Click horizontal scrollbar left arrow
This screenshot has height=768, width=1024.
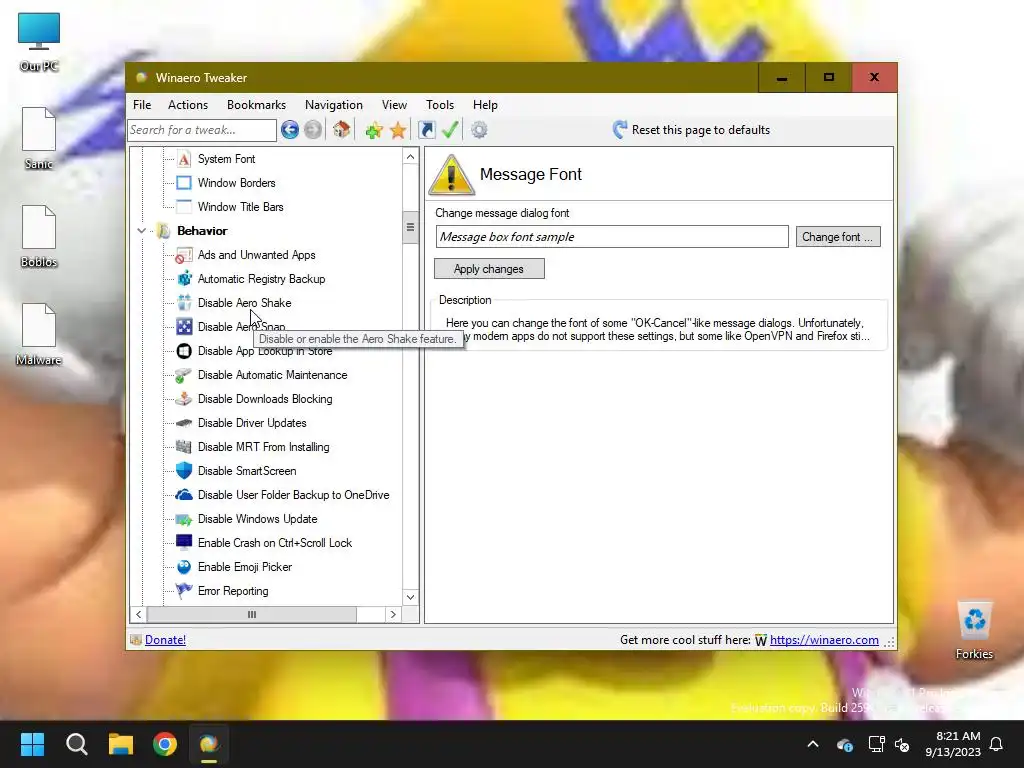point(138,615)
